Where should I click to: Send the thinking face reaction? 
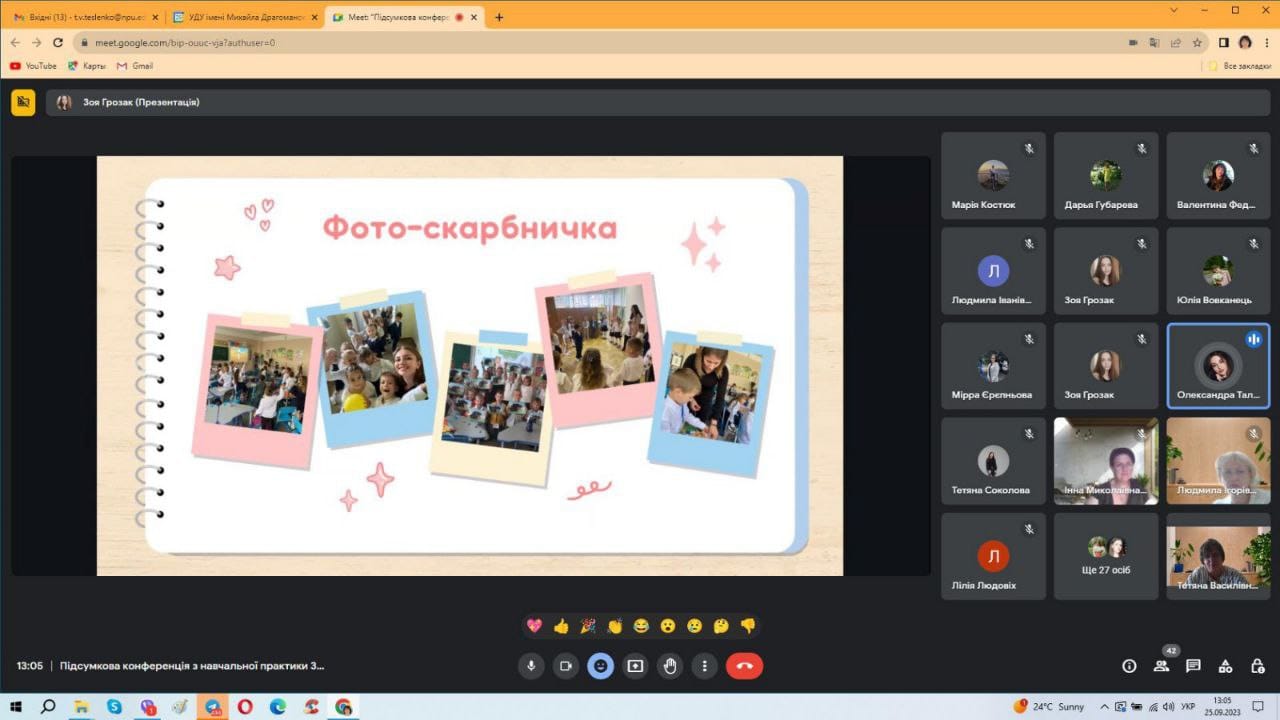point(721,626)
